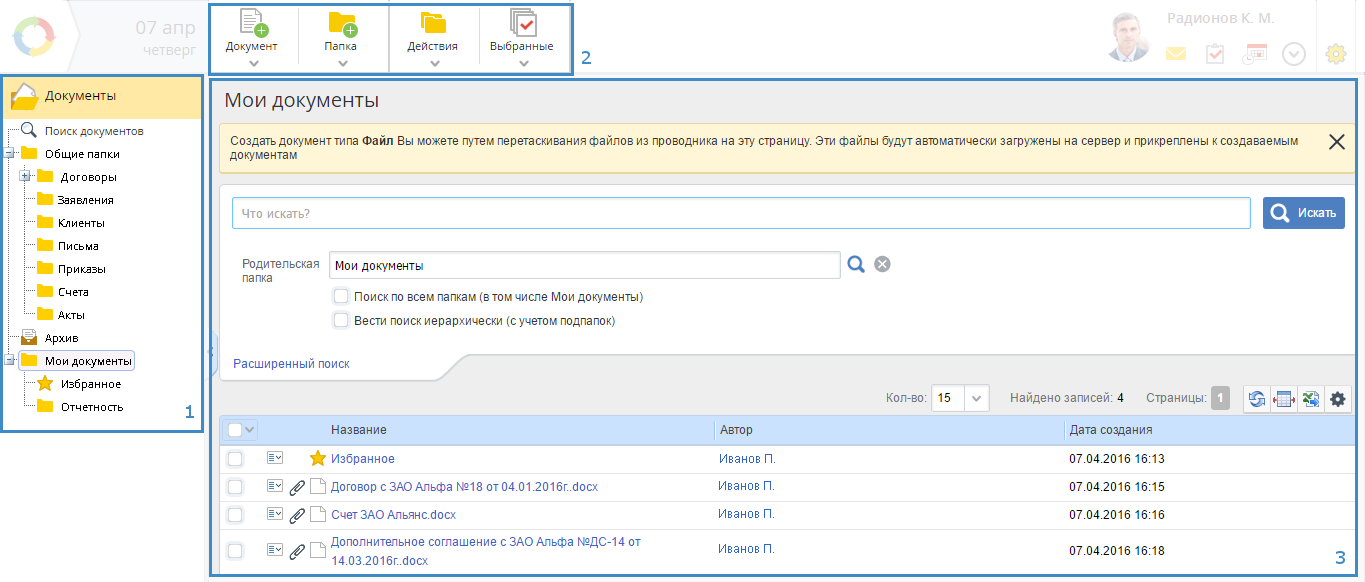The image size is (1365, 582).
Task: Open the mail envelope icon in header
Action: (1175, 54)
